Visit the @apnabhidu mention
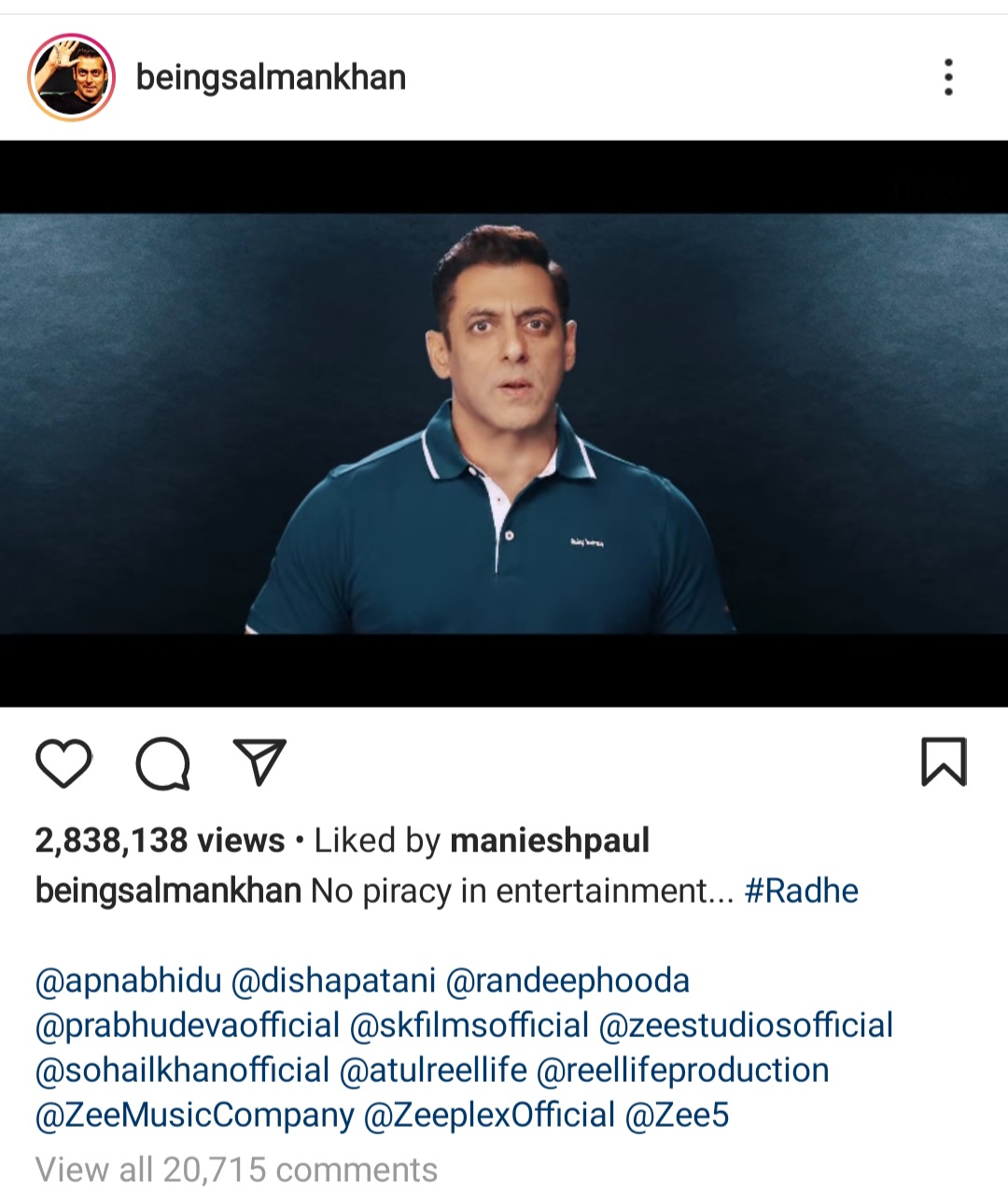Screen dimensions: 1008x1193 tap(128, 980)
